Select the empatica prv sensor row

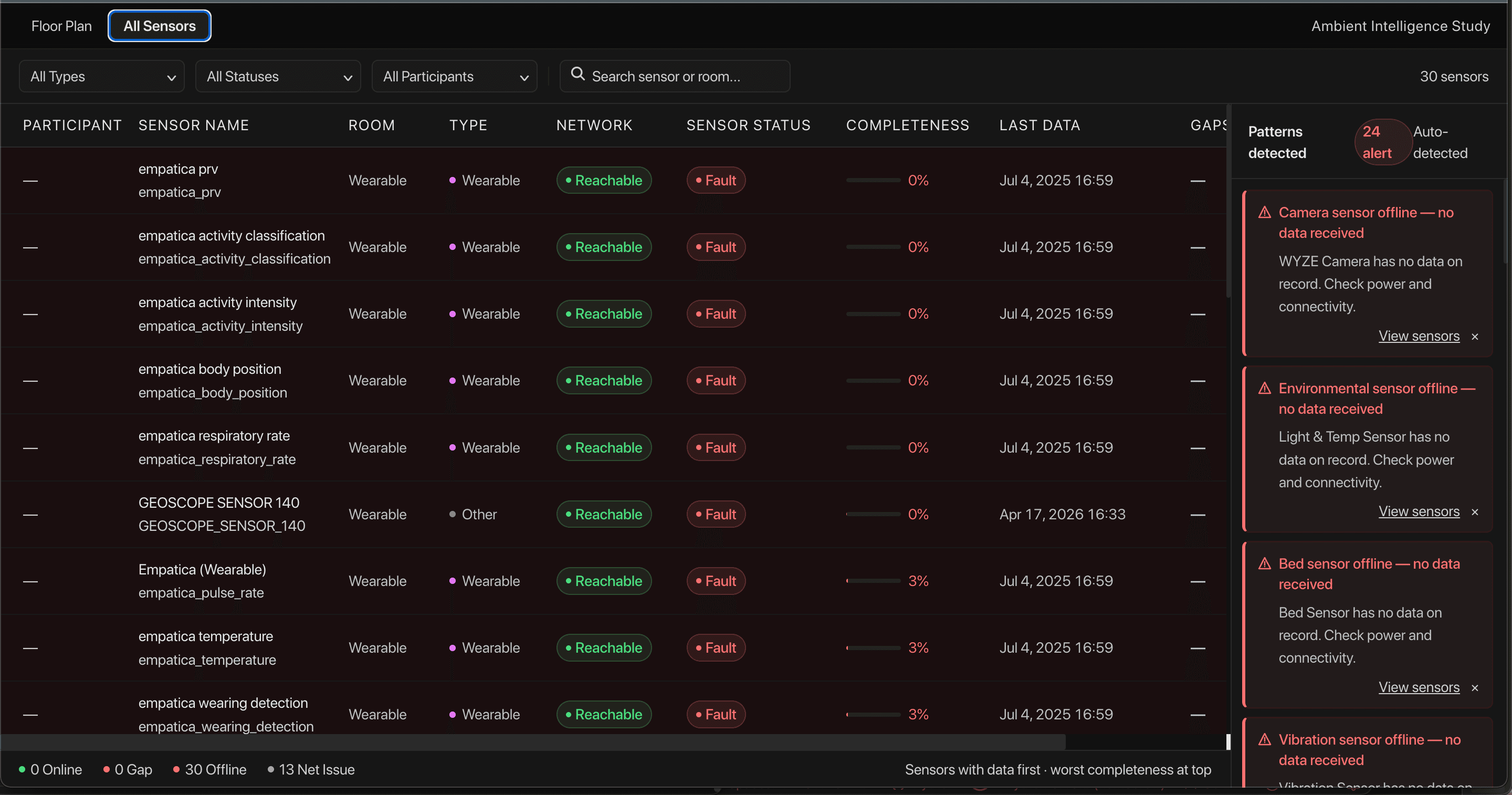(x=613, y=180)
